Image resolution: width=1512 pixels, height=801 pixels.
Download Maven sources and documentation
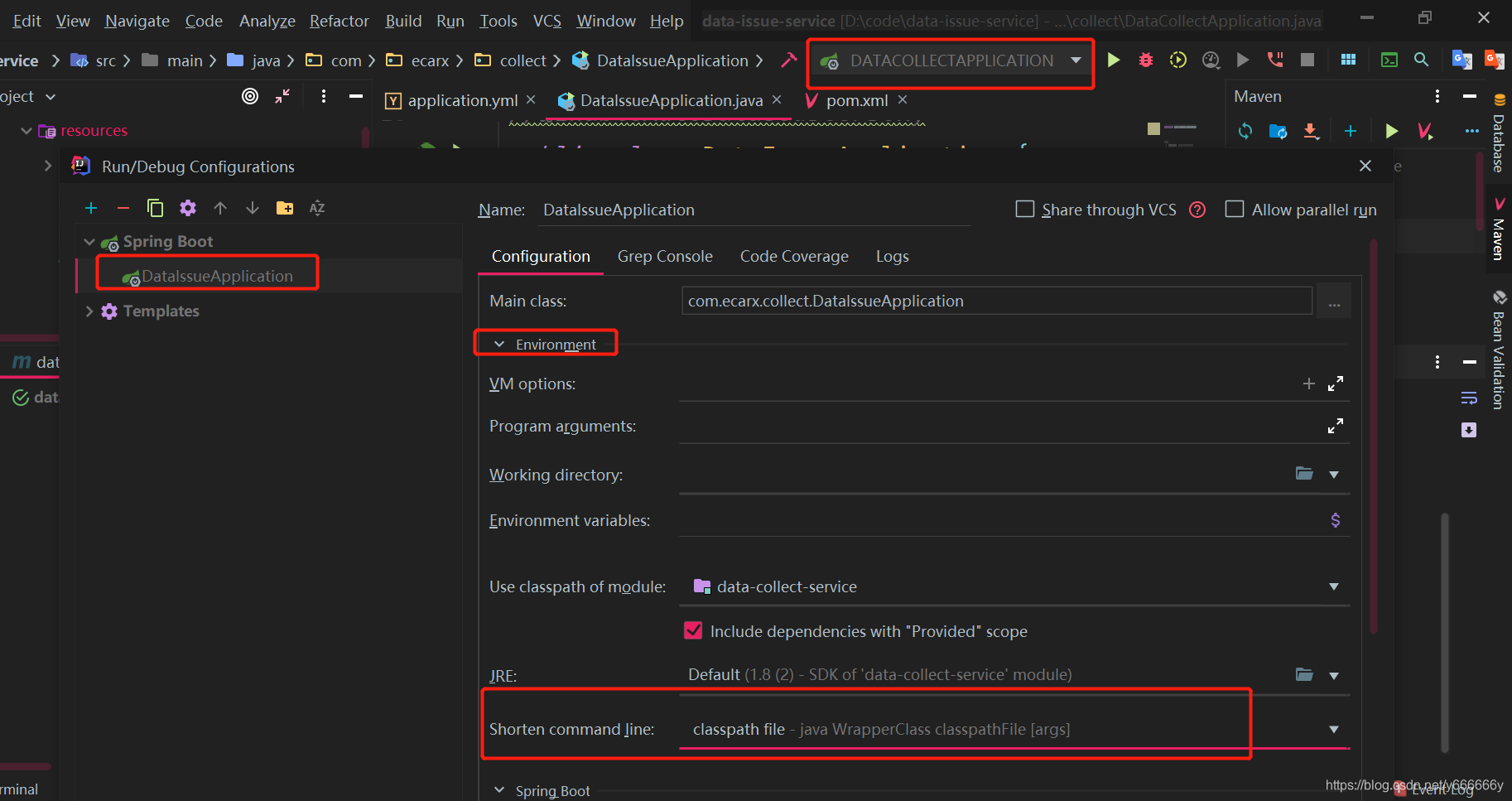point(1310,131)
